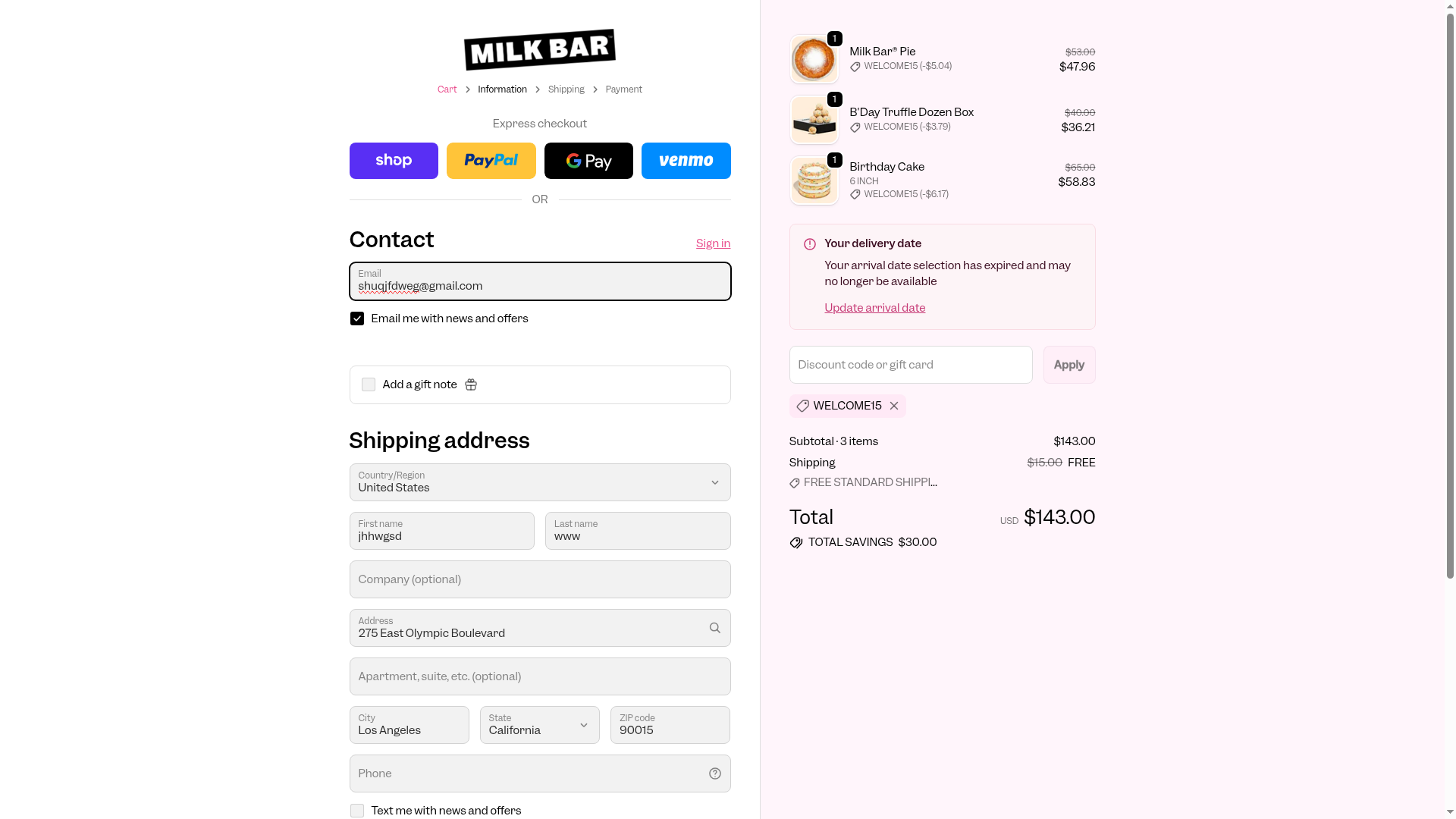The height and width of the screenshot is (819, 1456).
Task: Select Google Pay express checkout
Action: point(588,161)
